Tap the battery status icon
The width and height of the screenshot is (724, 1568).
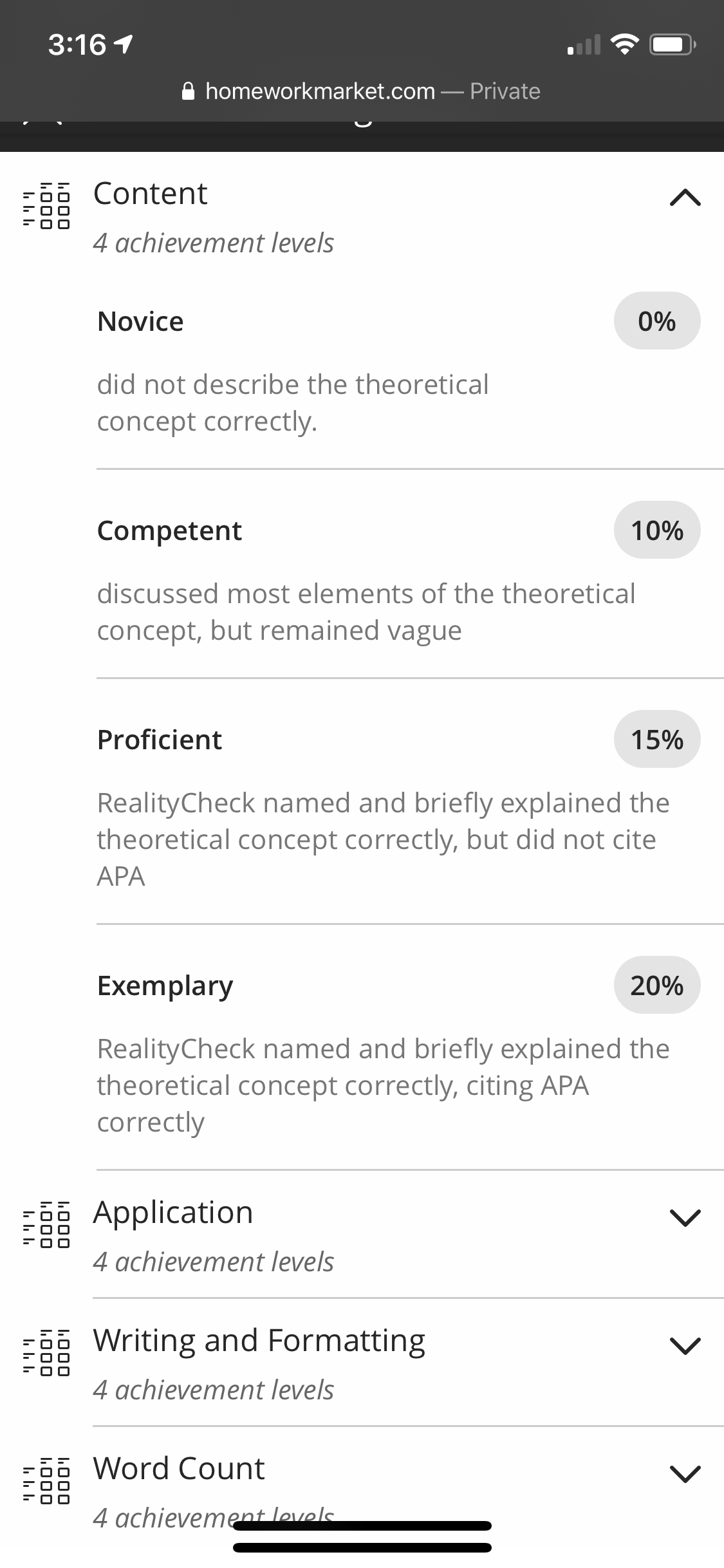[x=673, y=44]
